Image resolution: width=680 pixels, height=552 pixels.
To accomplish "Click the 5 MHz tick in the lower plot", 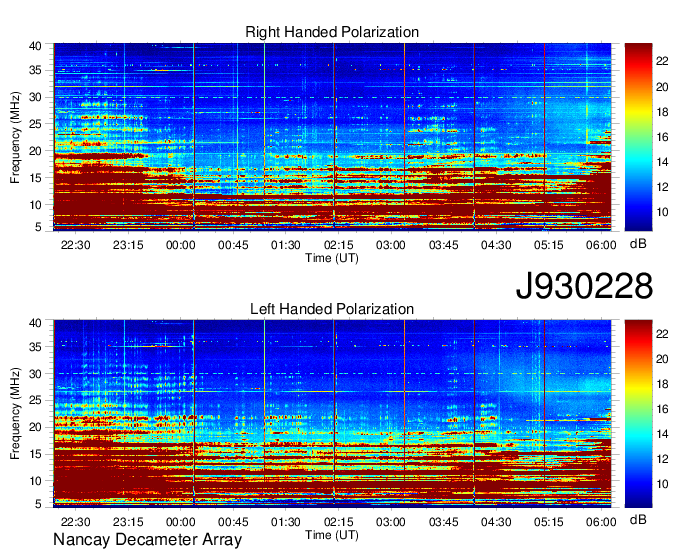I will [38, 504].
